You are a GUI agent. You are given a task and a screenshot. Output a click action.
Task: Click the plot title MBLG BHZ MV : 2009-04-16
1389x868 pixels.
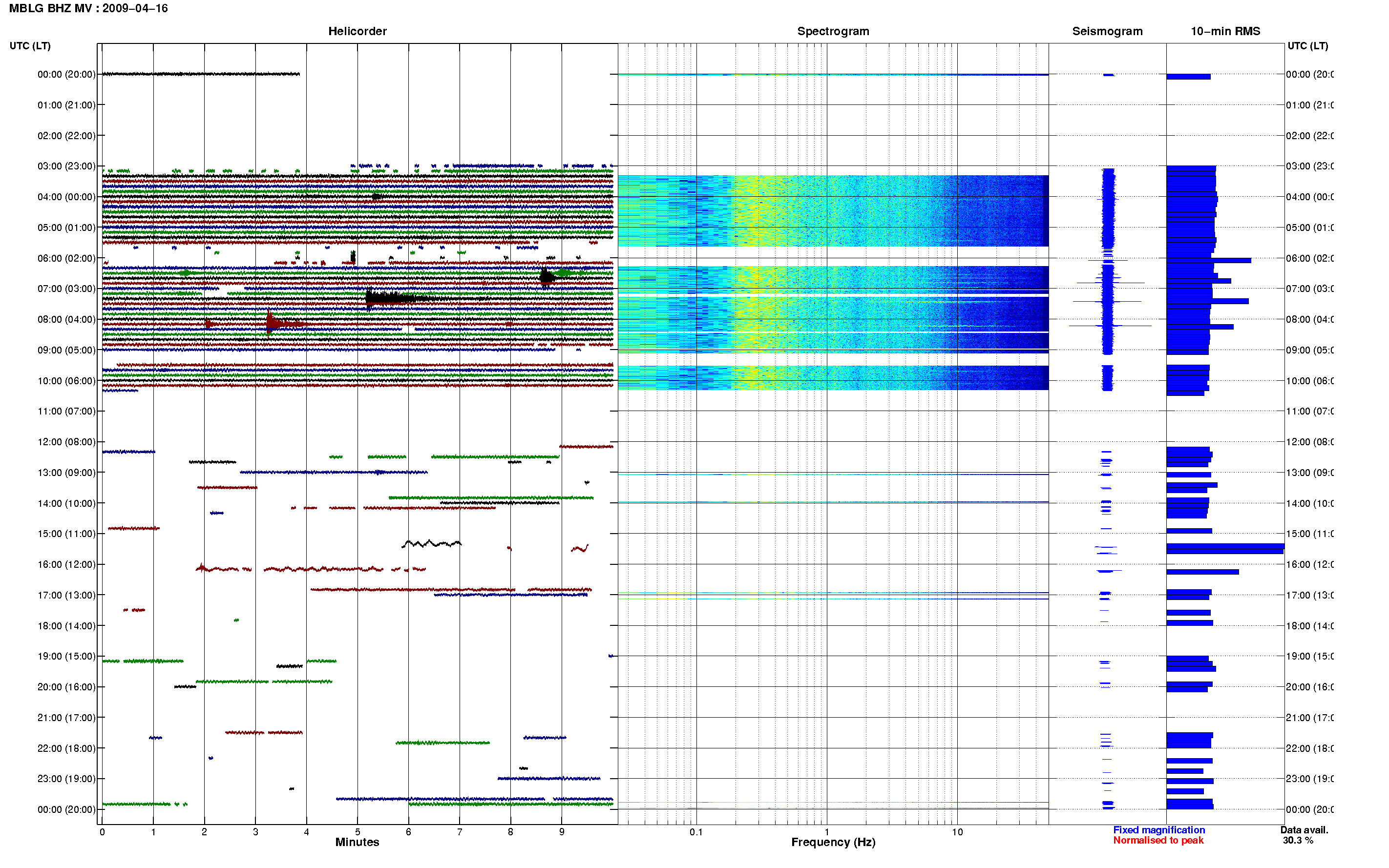coord(88,9)
